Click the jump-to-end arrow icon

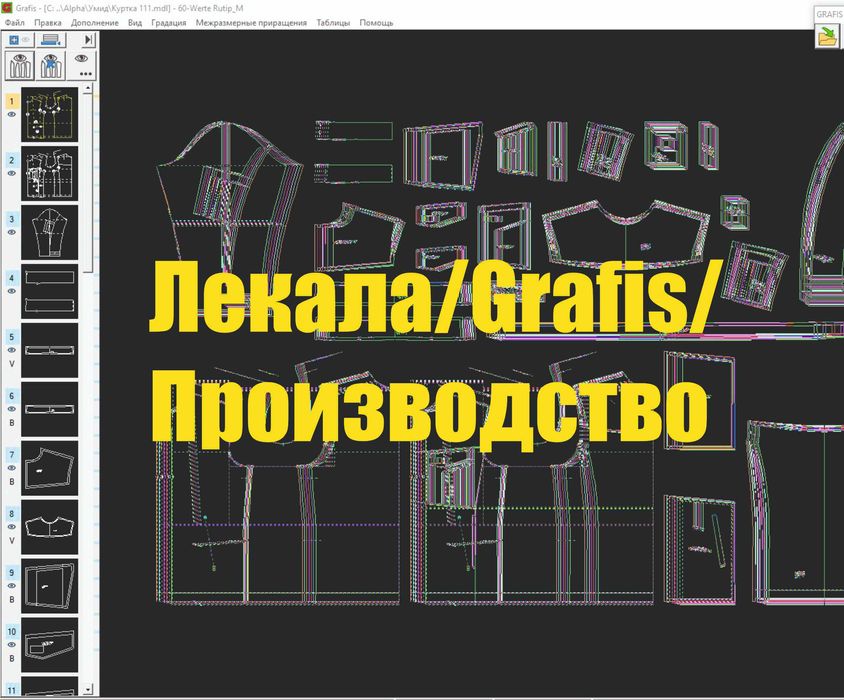click(89, 39)
